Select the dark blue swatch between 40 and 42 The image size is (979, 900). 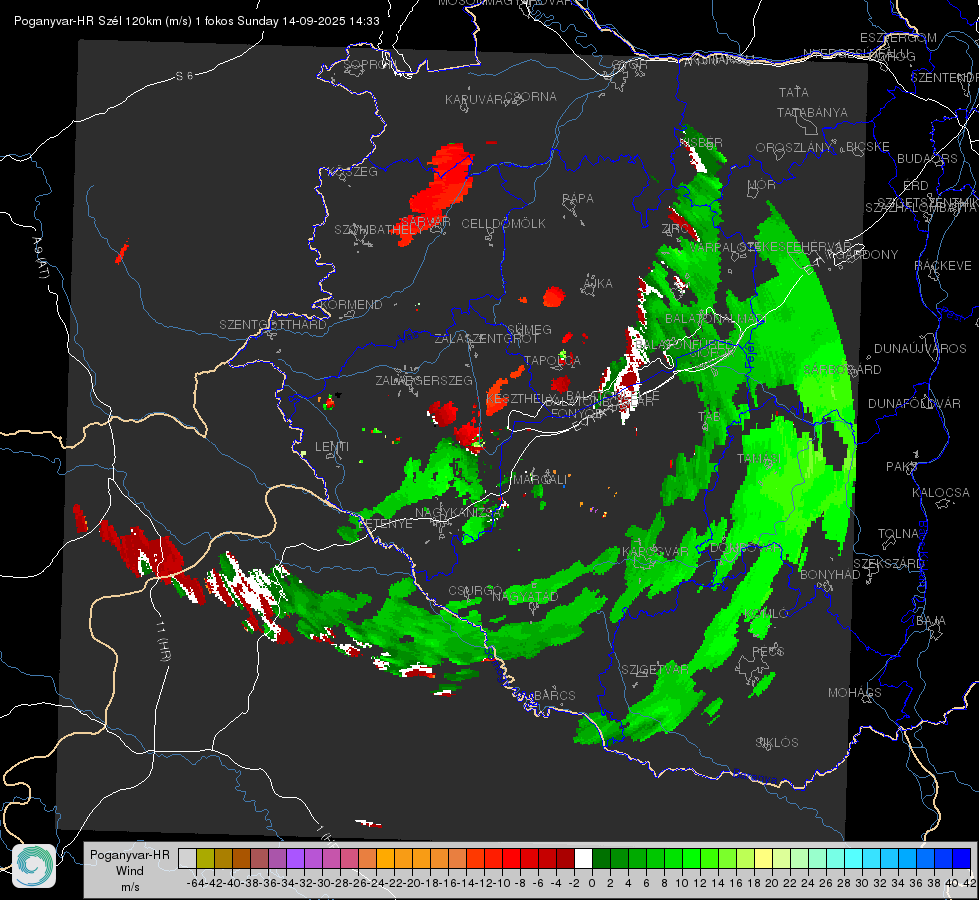[x=962, y=858]
